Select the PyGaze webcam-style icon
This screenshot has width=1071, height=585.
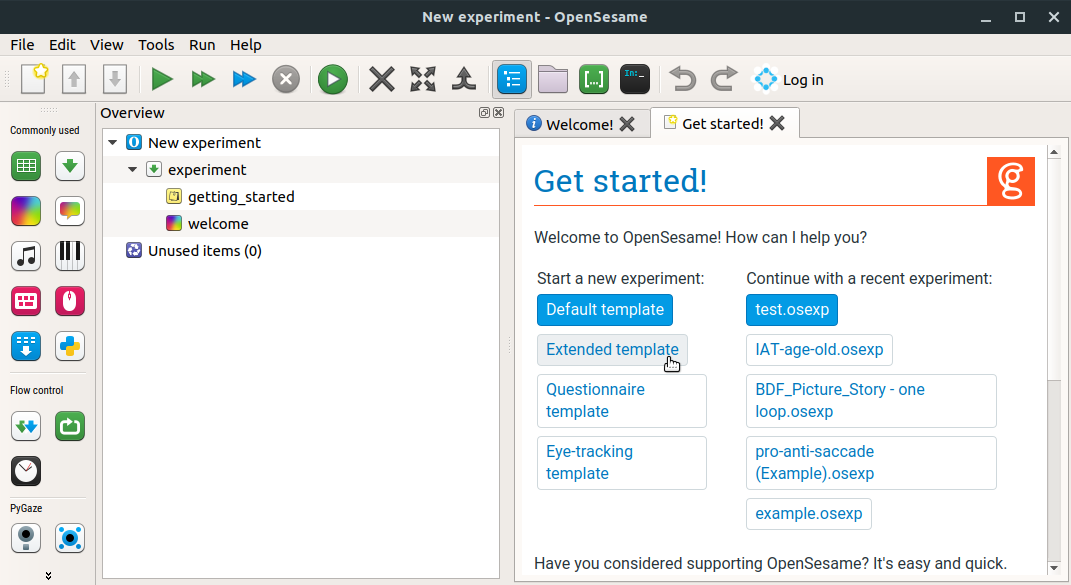(26, 539)
